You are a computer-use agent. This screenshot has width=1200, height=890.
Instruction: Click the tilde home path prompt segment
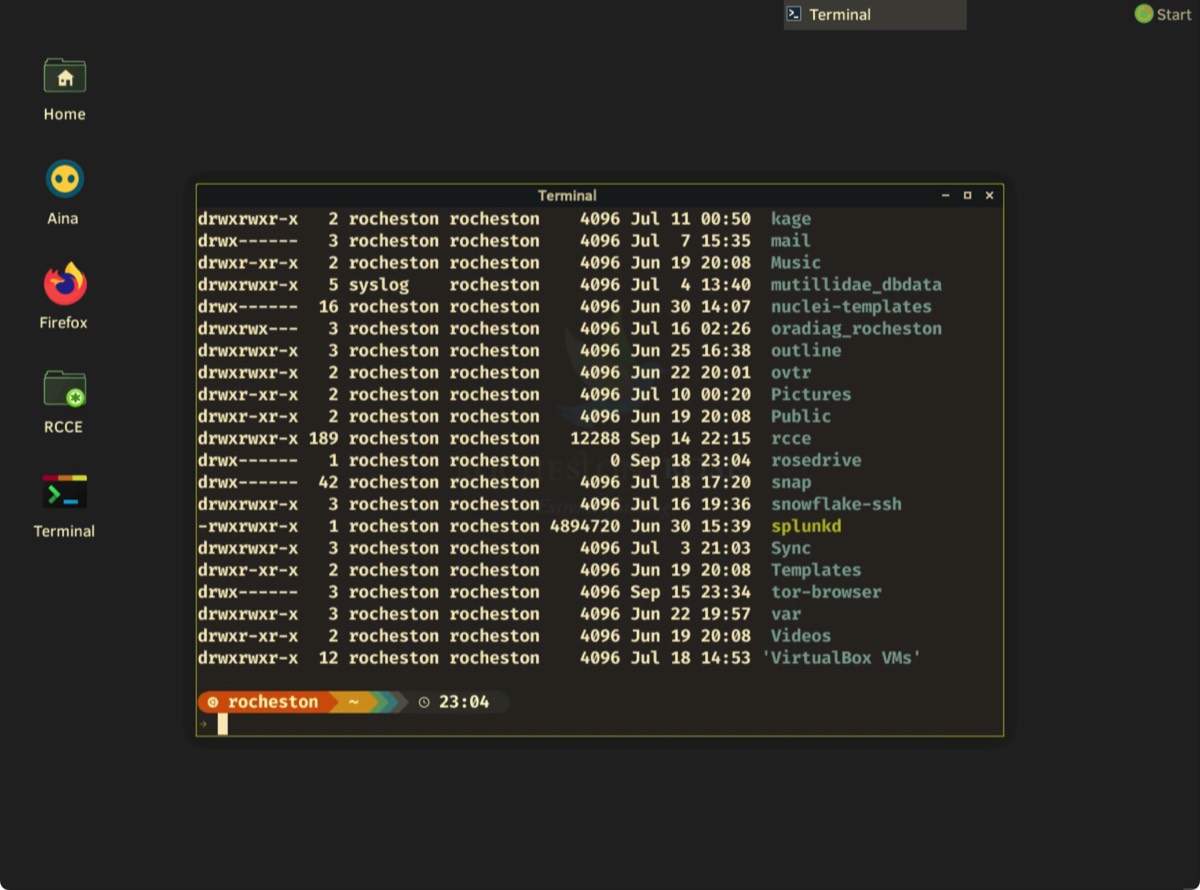click(x=353, y=702)
